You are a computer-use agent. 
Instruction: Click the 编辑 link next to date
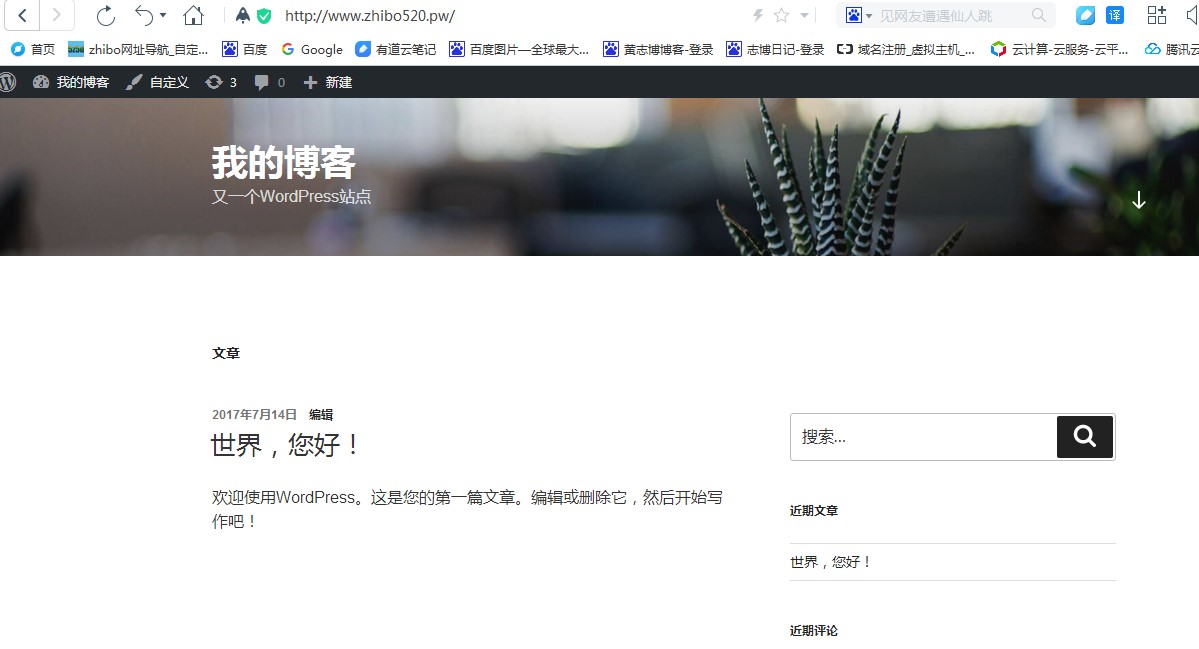[321, 414]
